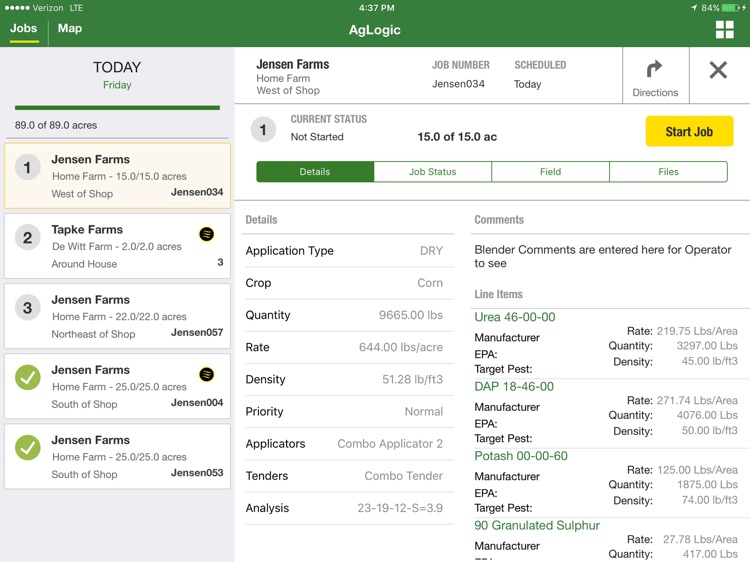750x562 pixels.
Task: Tap the Jensen Farms heading in detail header
Action: coord(293,64)
